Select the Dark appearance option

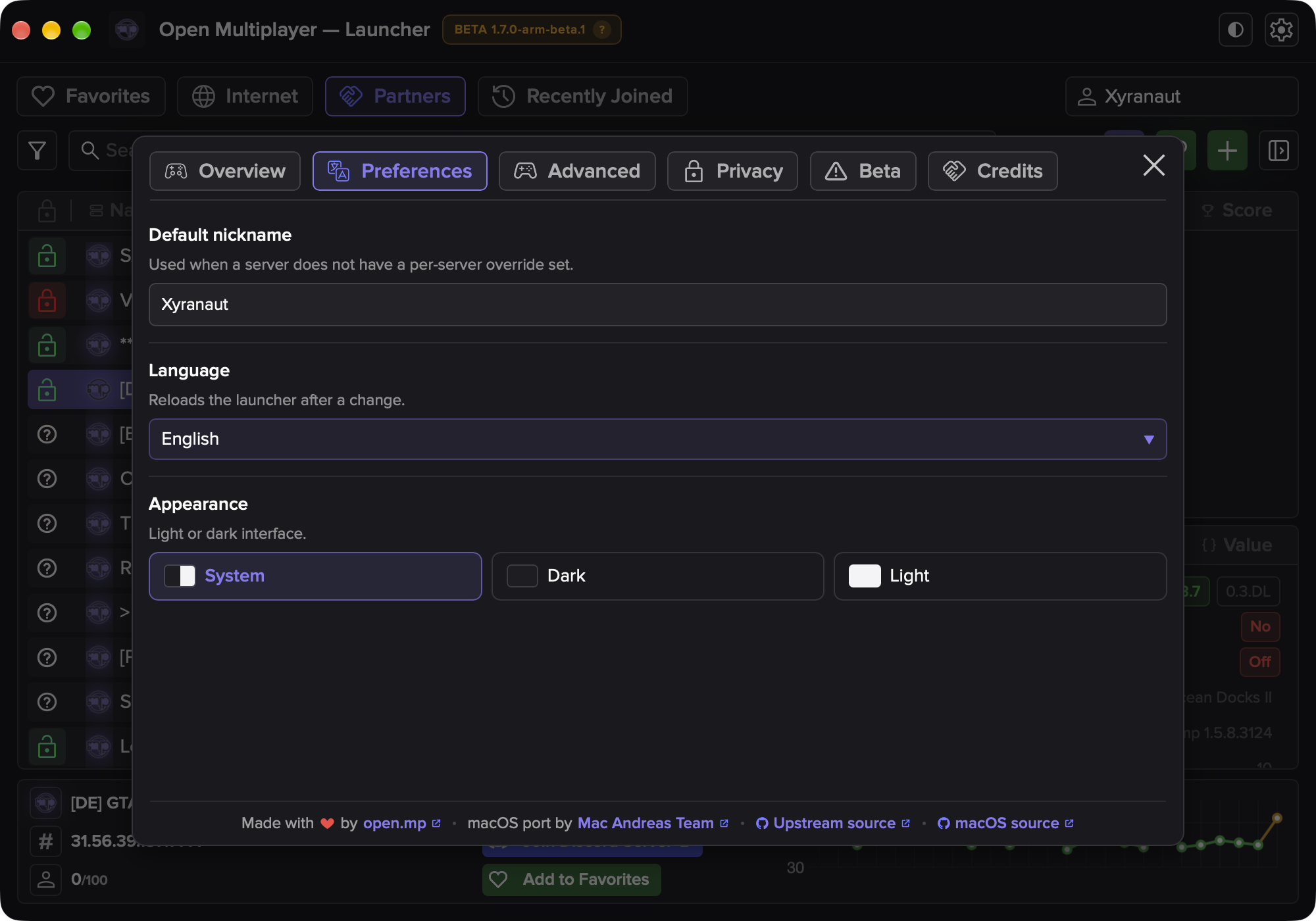click(x=657, y=576)
